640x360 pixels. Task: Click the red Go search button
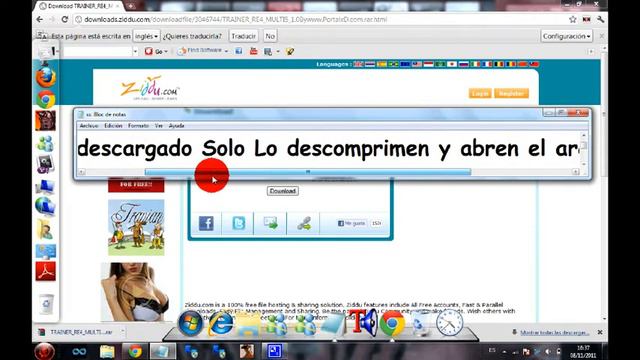[154, 51]
